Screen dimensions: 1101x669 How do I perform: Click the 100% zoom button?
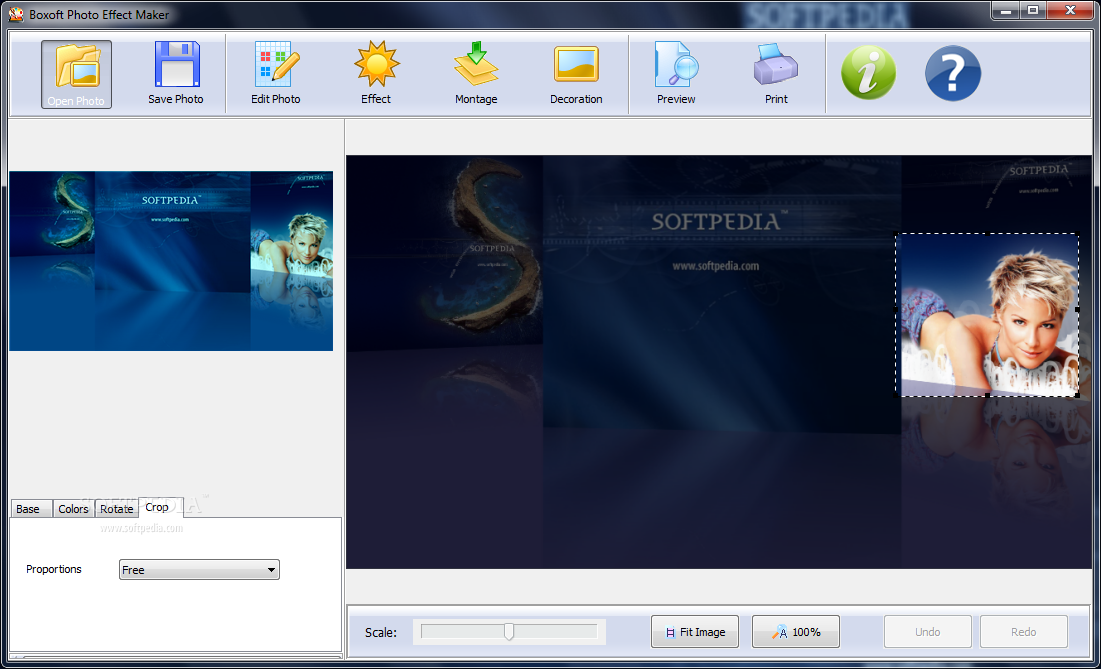click(x=796, y=632)
